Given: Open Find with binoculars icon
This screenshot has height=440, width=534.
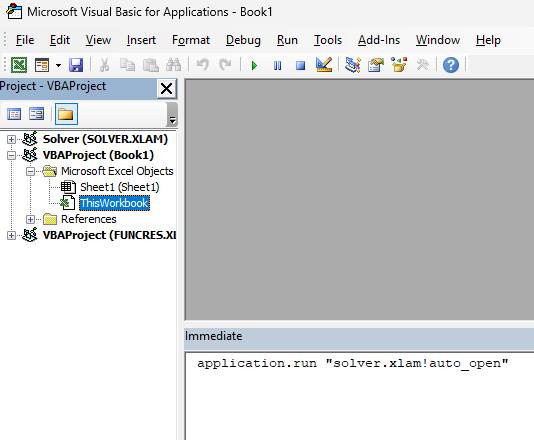Looking at the screenshot, I should (x=173, y=65).
